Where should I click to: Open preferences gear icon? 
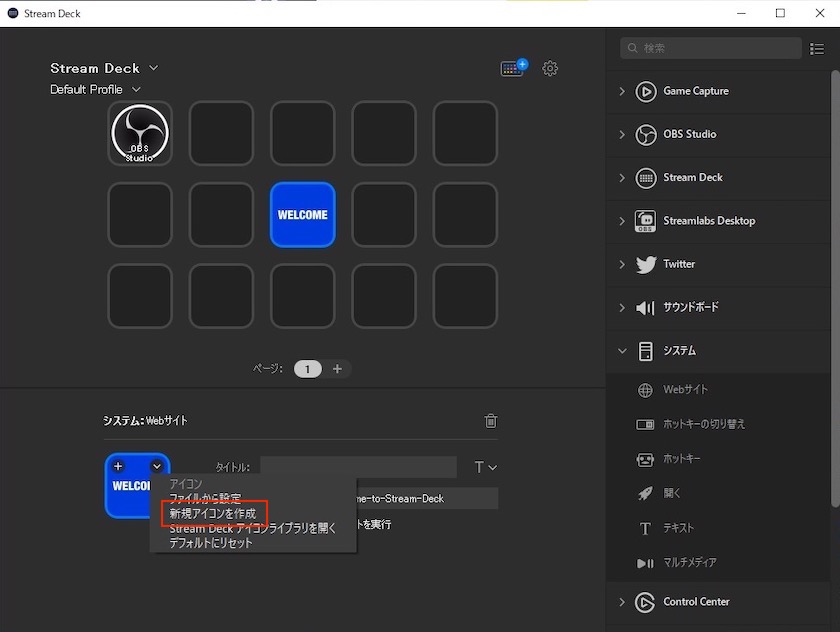point(550,69)
